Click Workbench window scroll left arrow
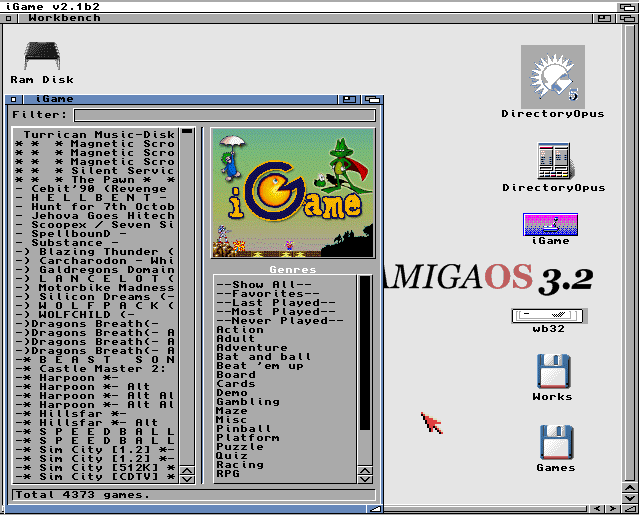The width and height of the screenshot is (639, 515). pos(597,508)
